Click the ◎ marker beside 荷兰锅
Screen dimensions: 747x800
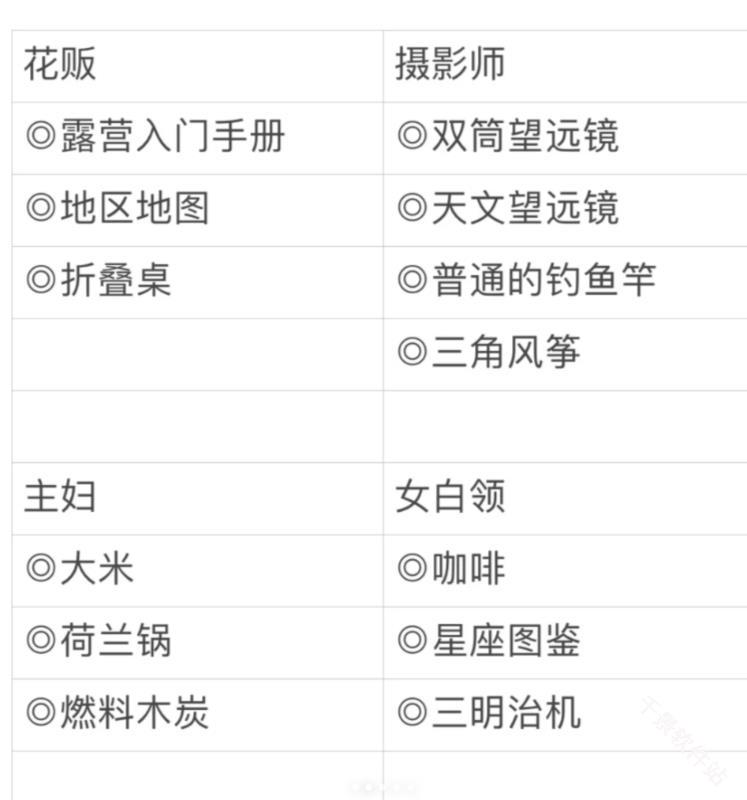click(x=41, y=641)
